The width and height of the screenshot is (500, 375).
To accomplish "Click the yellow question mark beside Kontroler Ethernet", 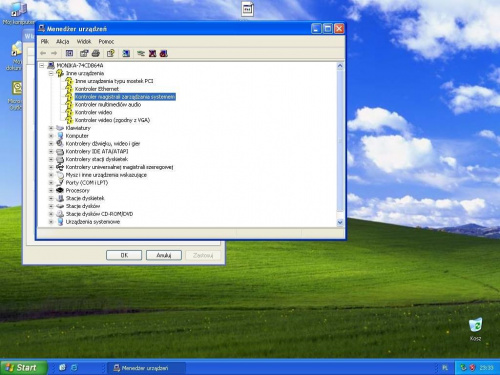I will (69, 89).
